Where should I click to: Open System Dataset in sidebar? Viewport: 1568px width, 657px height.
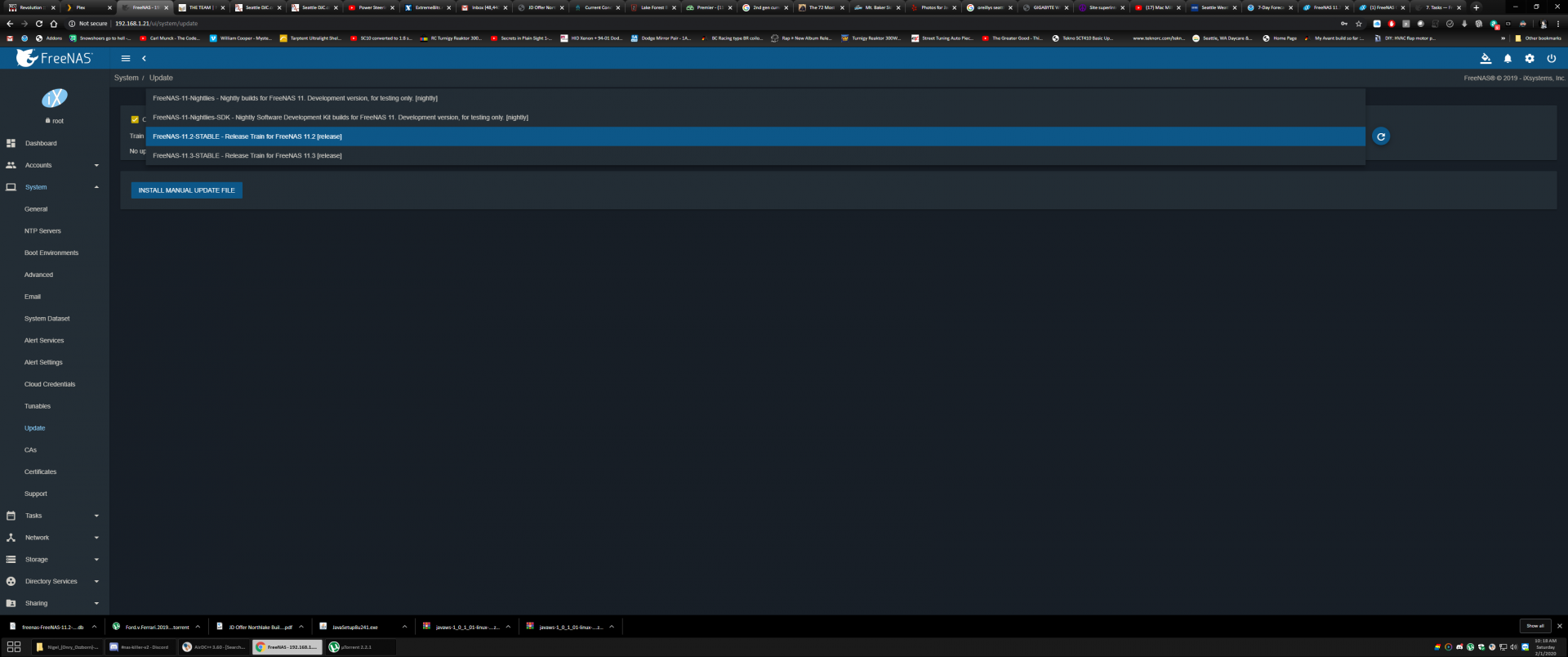click(47, 319)
